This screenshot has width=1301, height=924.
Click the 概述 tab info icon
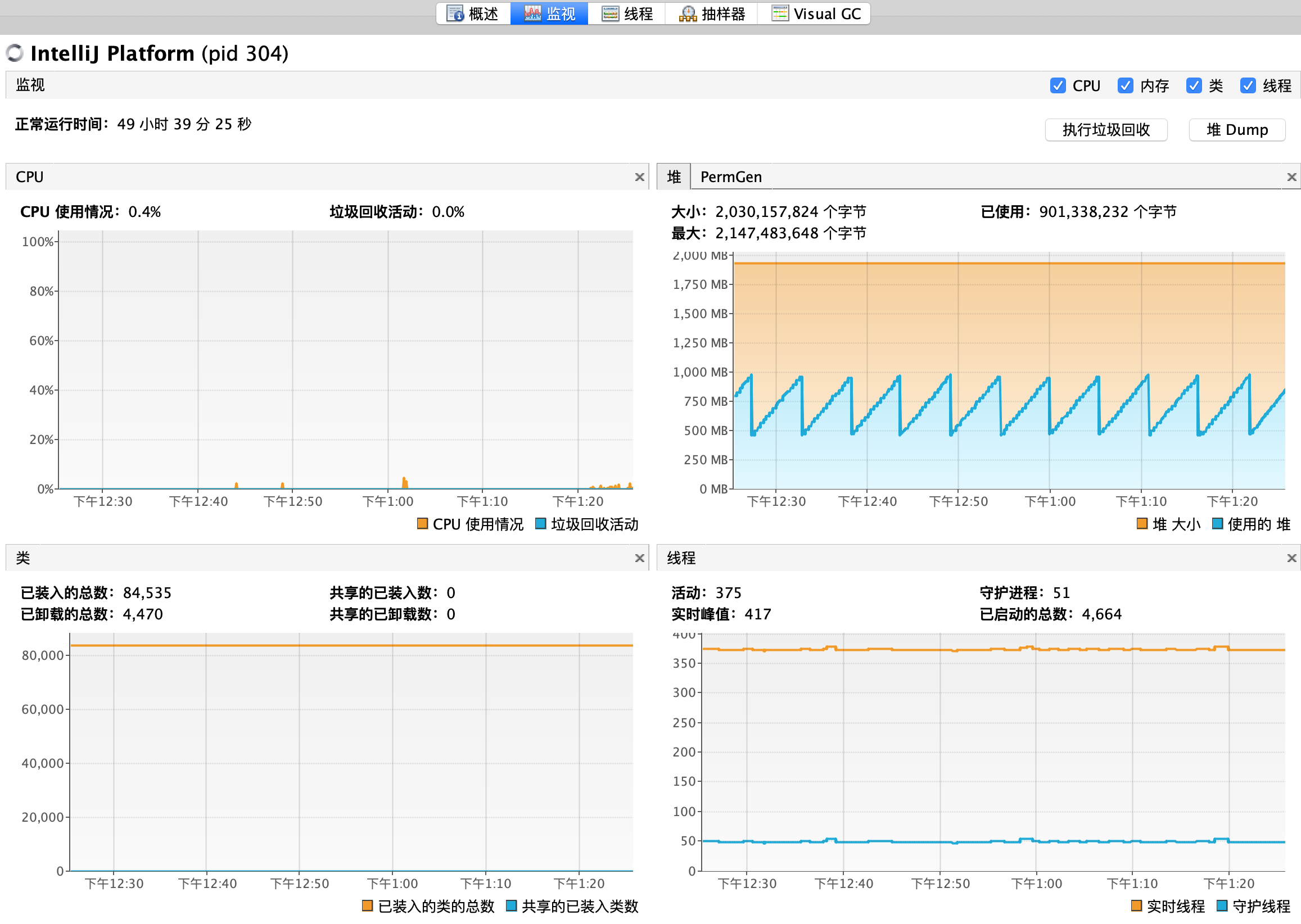click(455, 13)
